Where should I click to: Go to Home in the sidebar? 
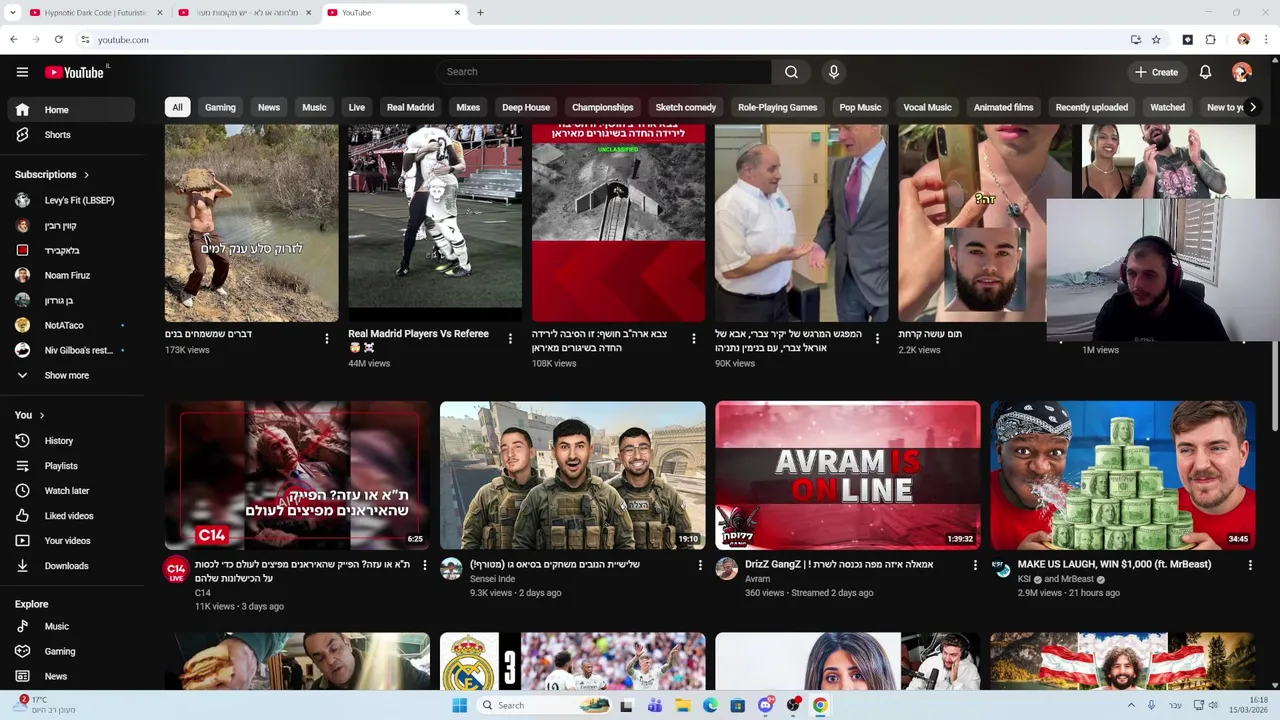click(71, 110)
